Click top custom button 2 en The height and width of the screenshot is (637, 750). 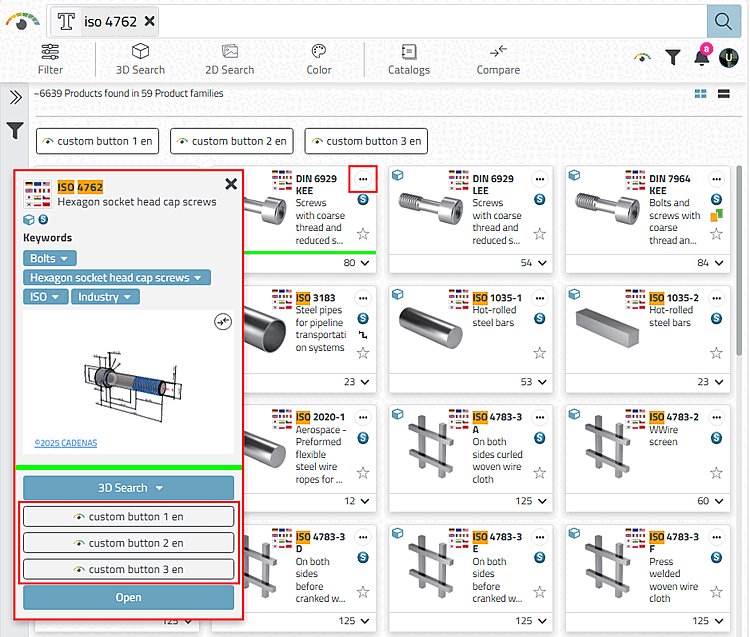[232, 141]
